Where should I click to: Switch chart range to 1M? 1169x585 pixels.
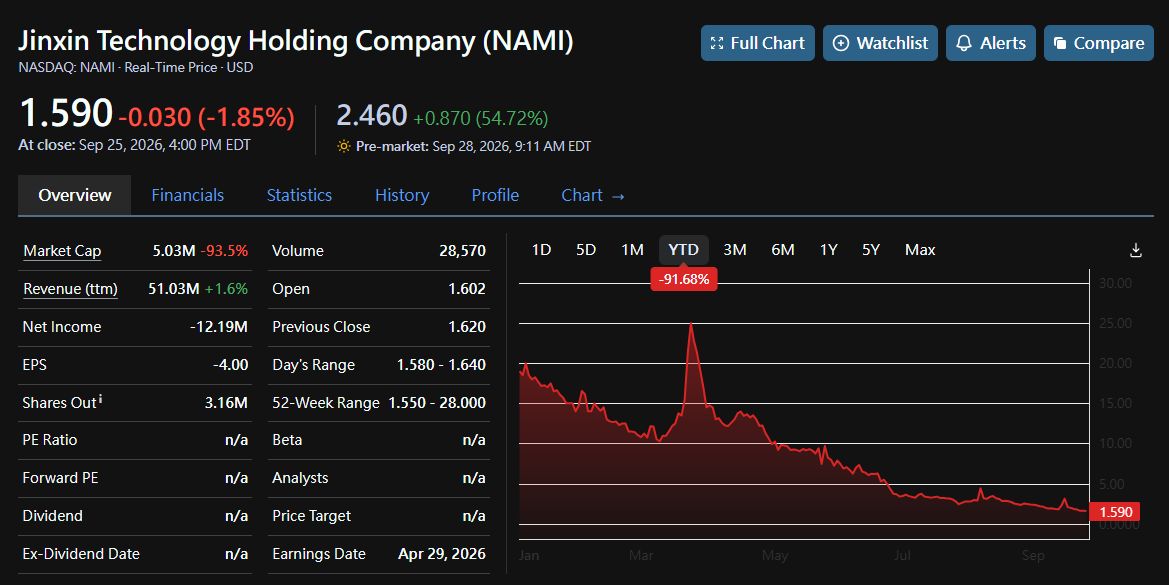point(632,250)
